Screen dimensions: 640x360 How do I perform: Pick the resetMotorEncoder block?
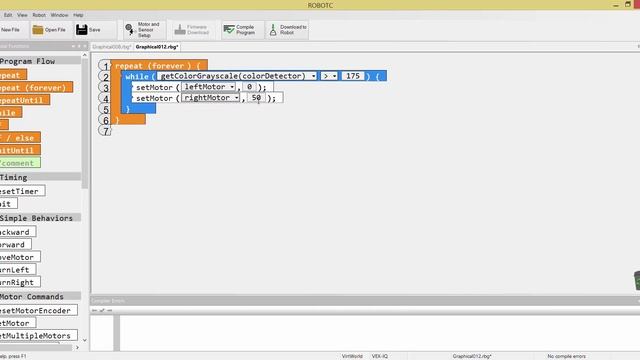[x=38, y=311]
